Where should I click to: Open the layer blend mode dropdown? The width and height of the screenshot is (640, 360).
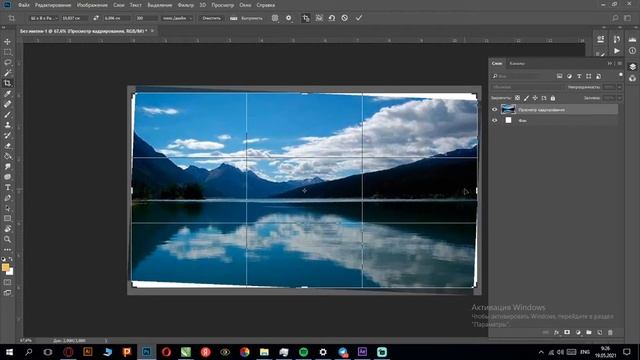point(527,87)
